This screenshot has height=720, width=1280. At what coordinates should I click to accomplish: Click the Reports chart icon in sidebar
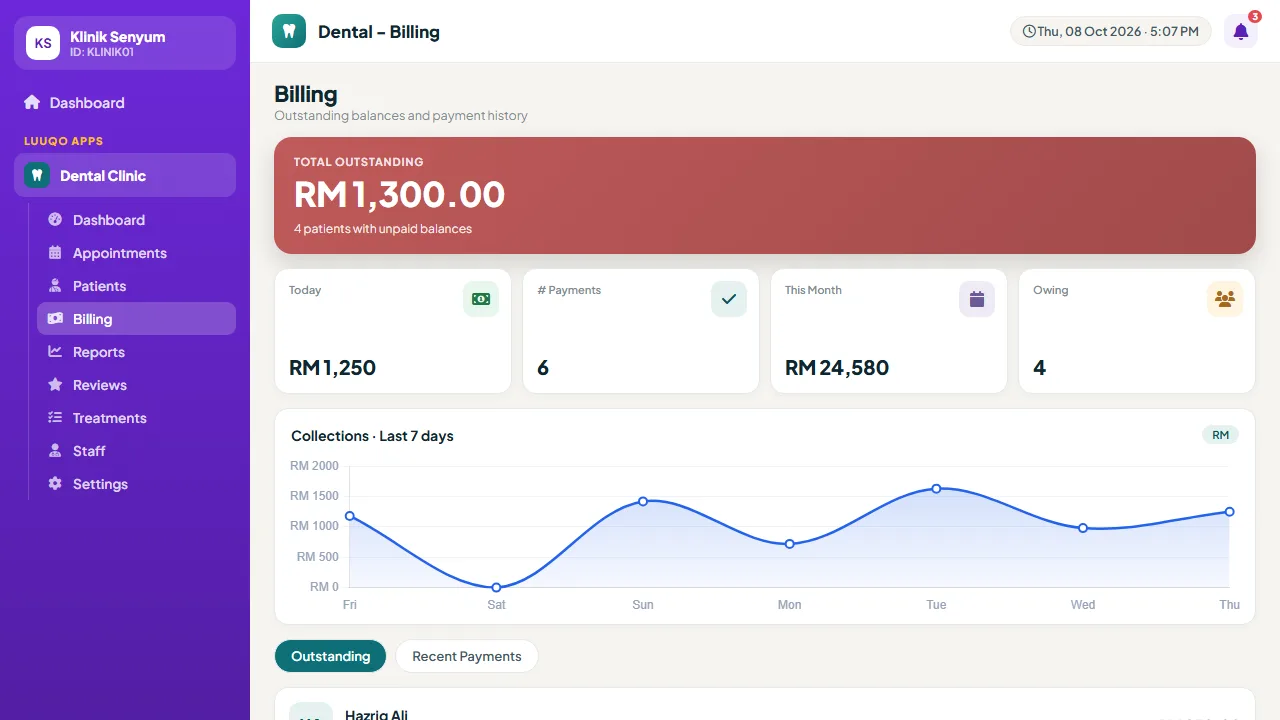click(55, 352)
